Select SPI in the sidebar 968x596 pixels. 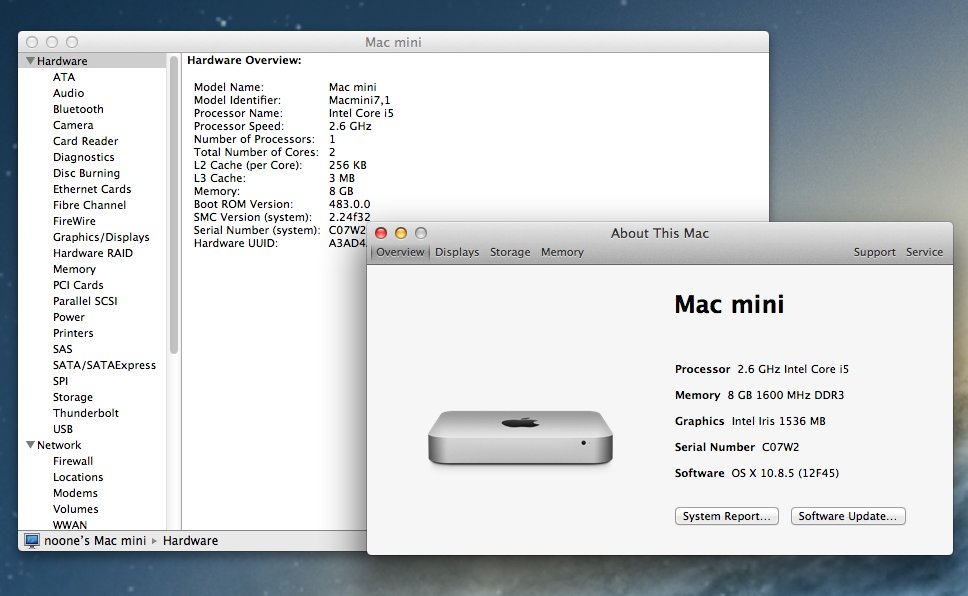tap(60, 382)
